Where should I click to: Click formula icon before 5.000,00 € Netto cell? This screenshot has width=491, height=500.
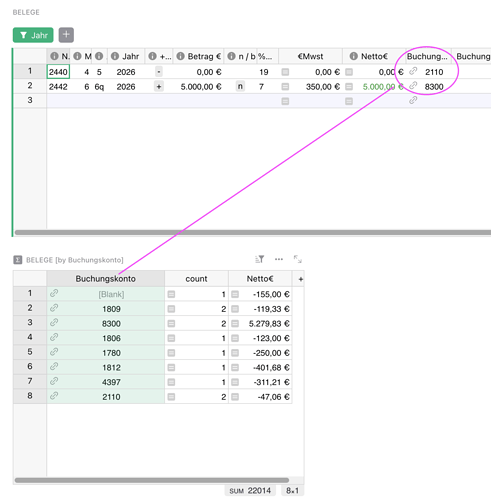coord(349,87)
